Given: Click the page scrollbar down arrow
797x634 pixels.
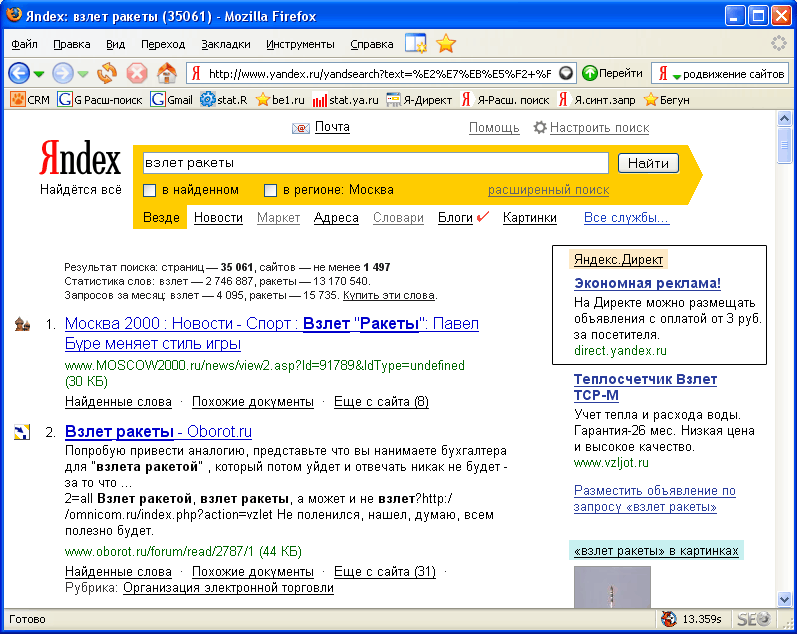Looking at the screenshot, I should pos(784,599).
